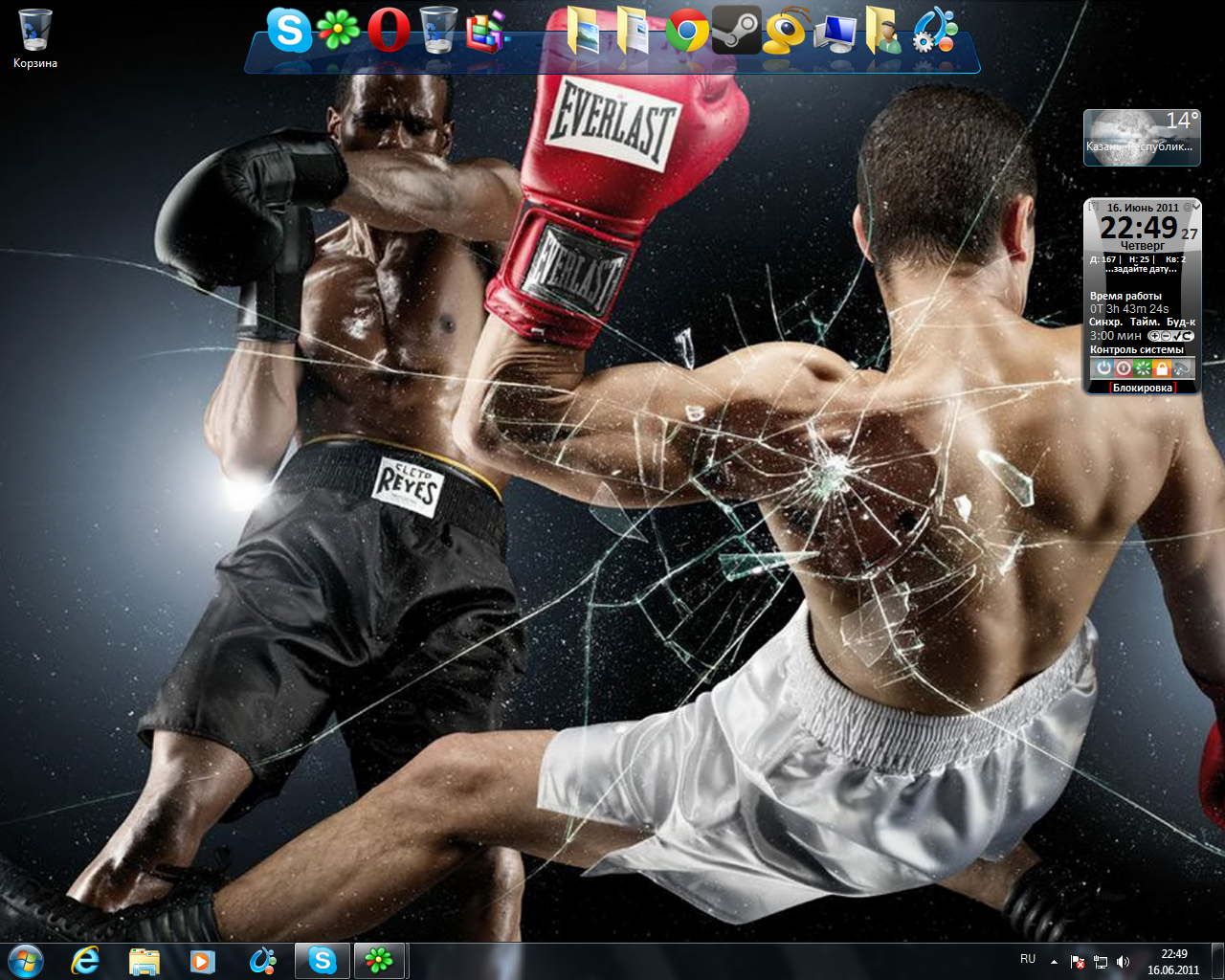Select the Буд-к tab in gadget

1181,323
